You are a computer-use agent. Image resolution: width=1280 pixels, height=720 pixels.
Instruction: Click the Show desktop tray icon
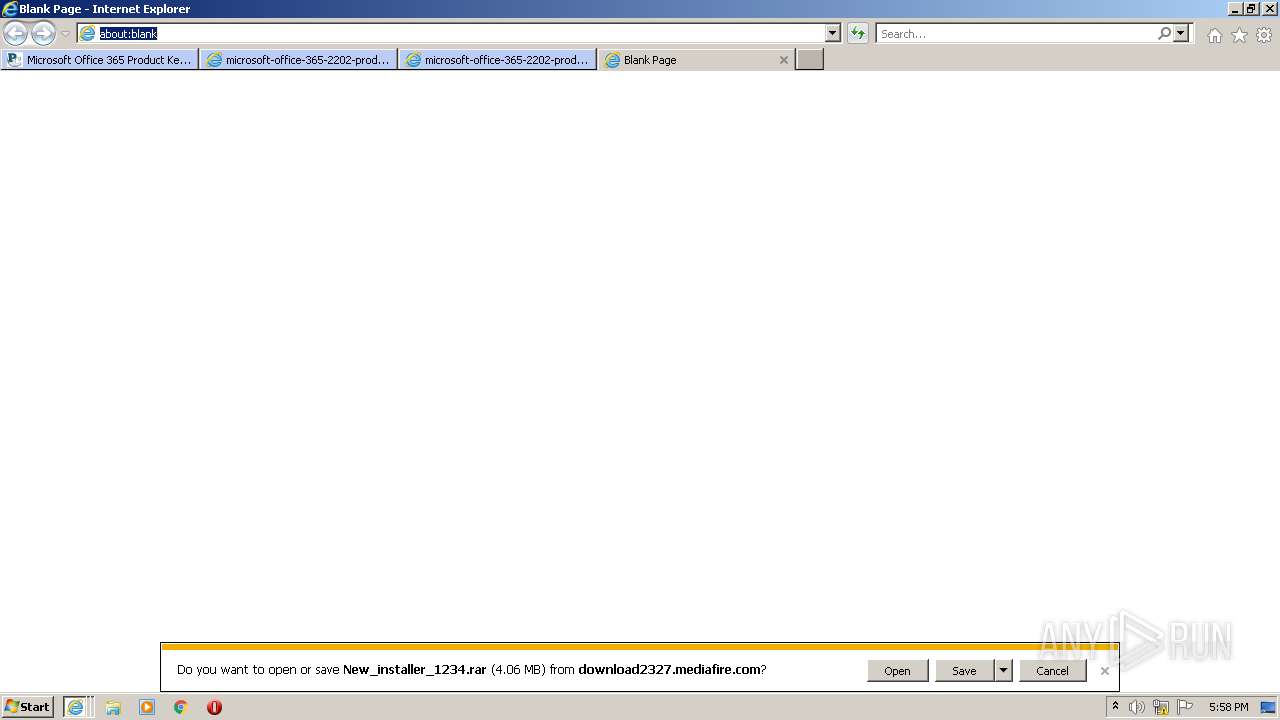click(1268, 707)
